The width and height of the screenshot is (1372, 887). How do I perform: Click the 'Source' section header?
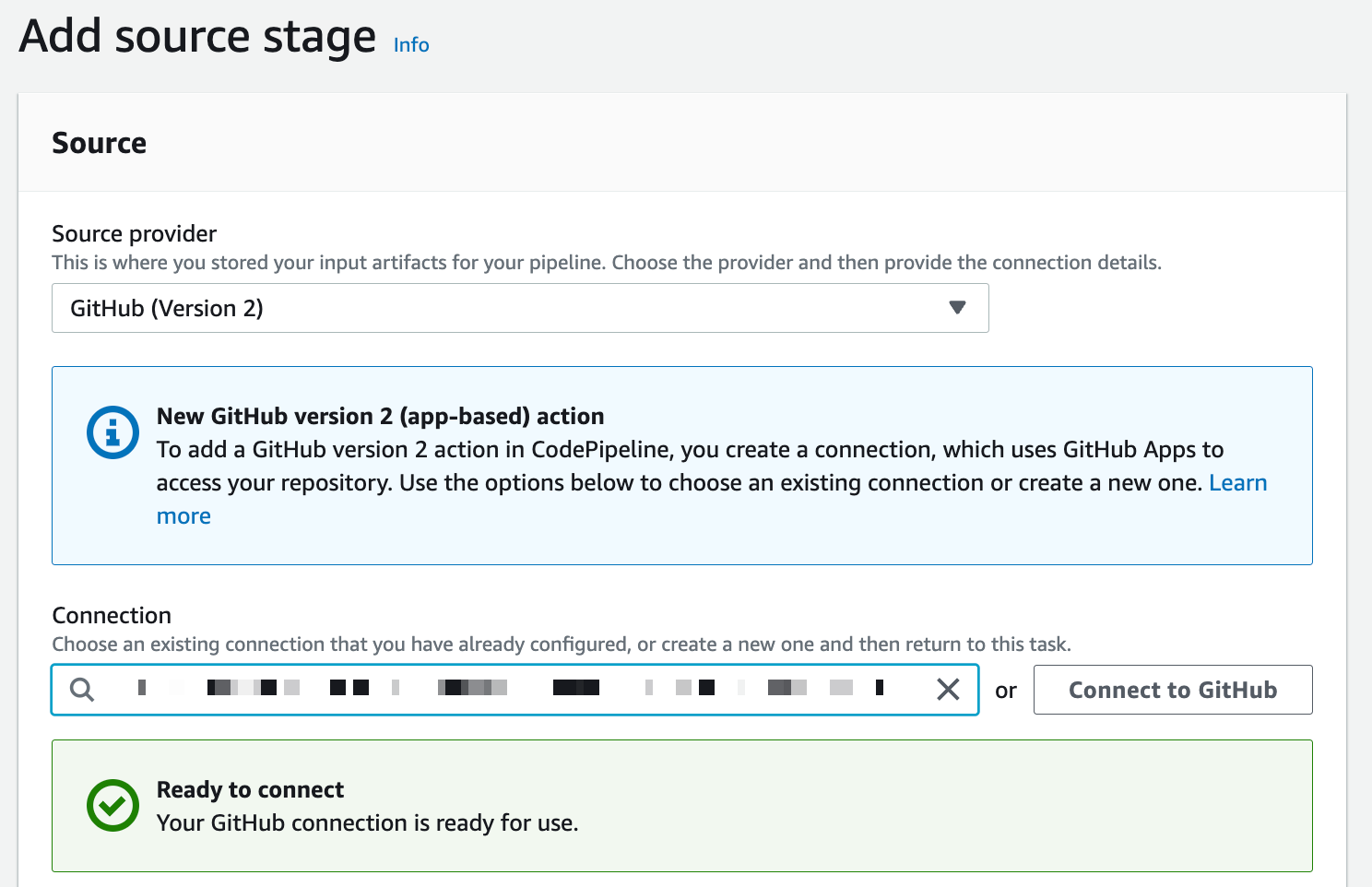[x=99, y=143]
